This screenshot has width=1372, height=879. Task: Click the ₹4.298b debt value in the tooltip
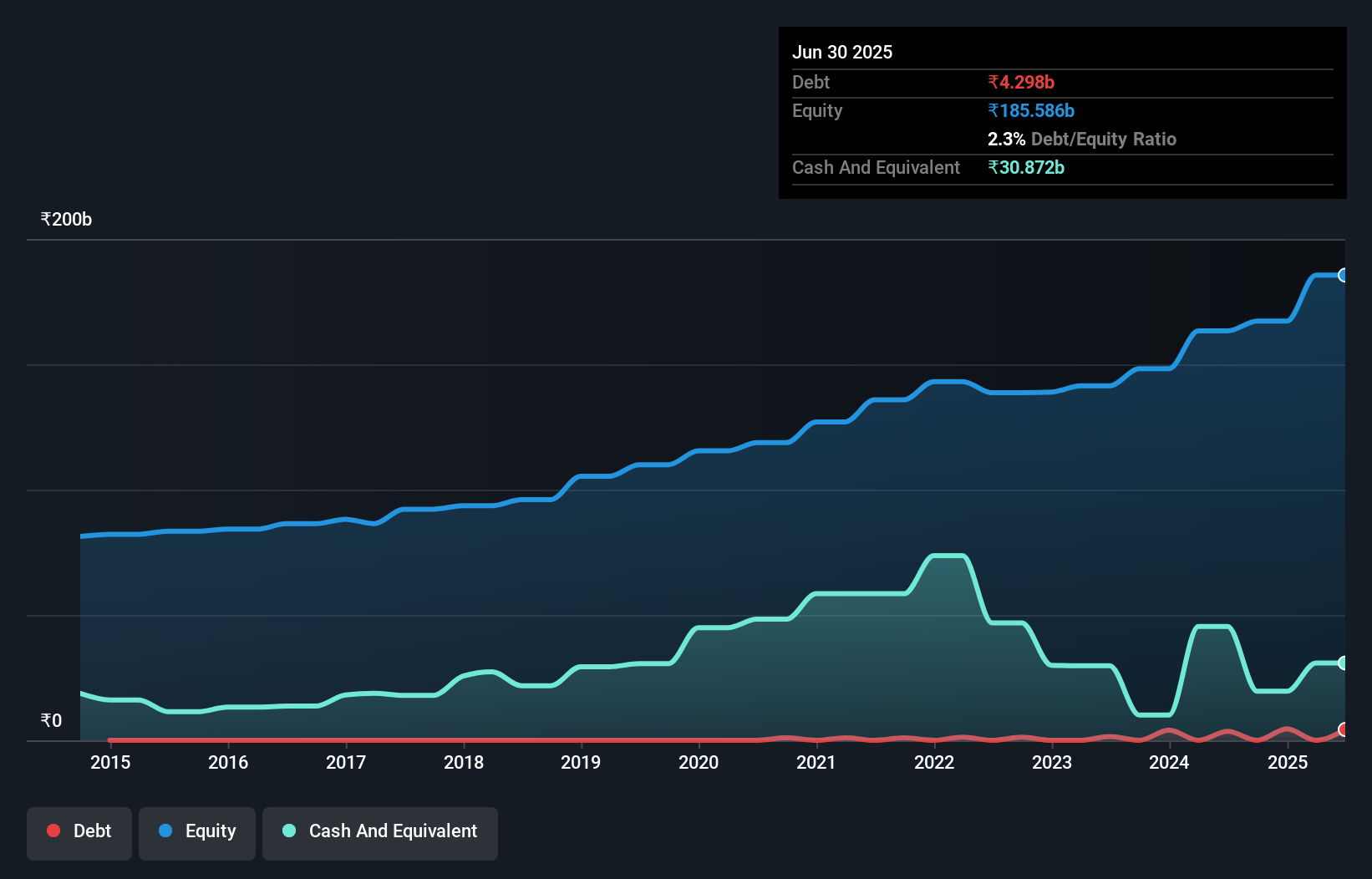click(x=1021, y=83)
